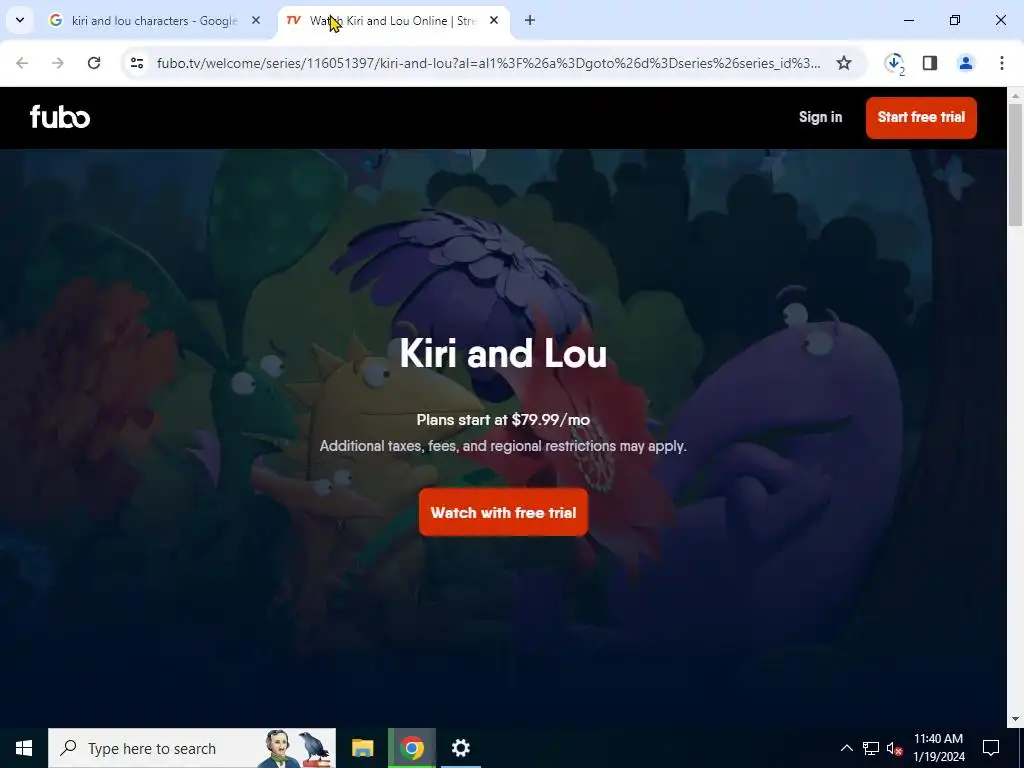Restore down the Chrome window

[955, 21]
